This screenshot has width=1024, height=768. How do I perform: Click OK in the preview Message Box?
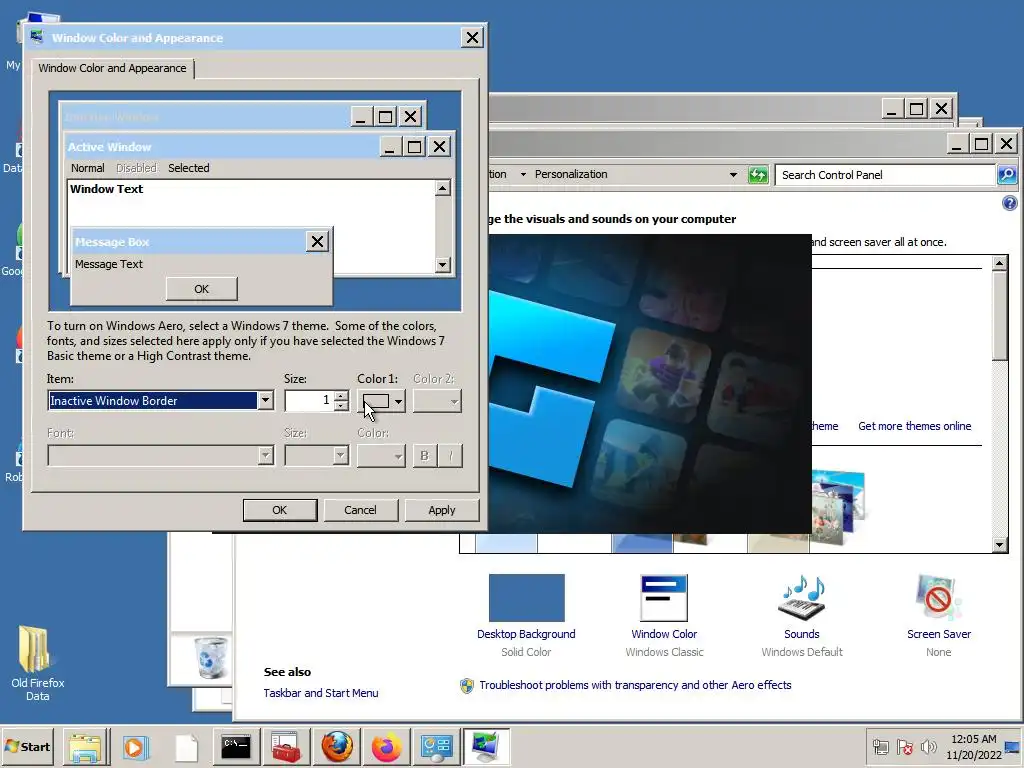point(201,289)
